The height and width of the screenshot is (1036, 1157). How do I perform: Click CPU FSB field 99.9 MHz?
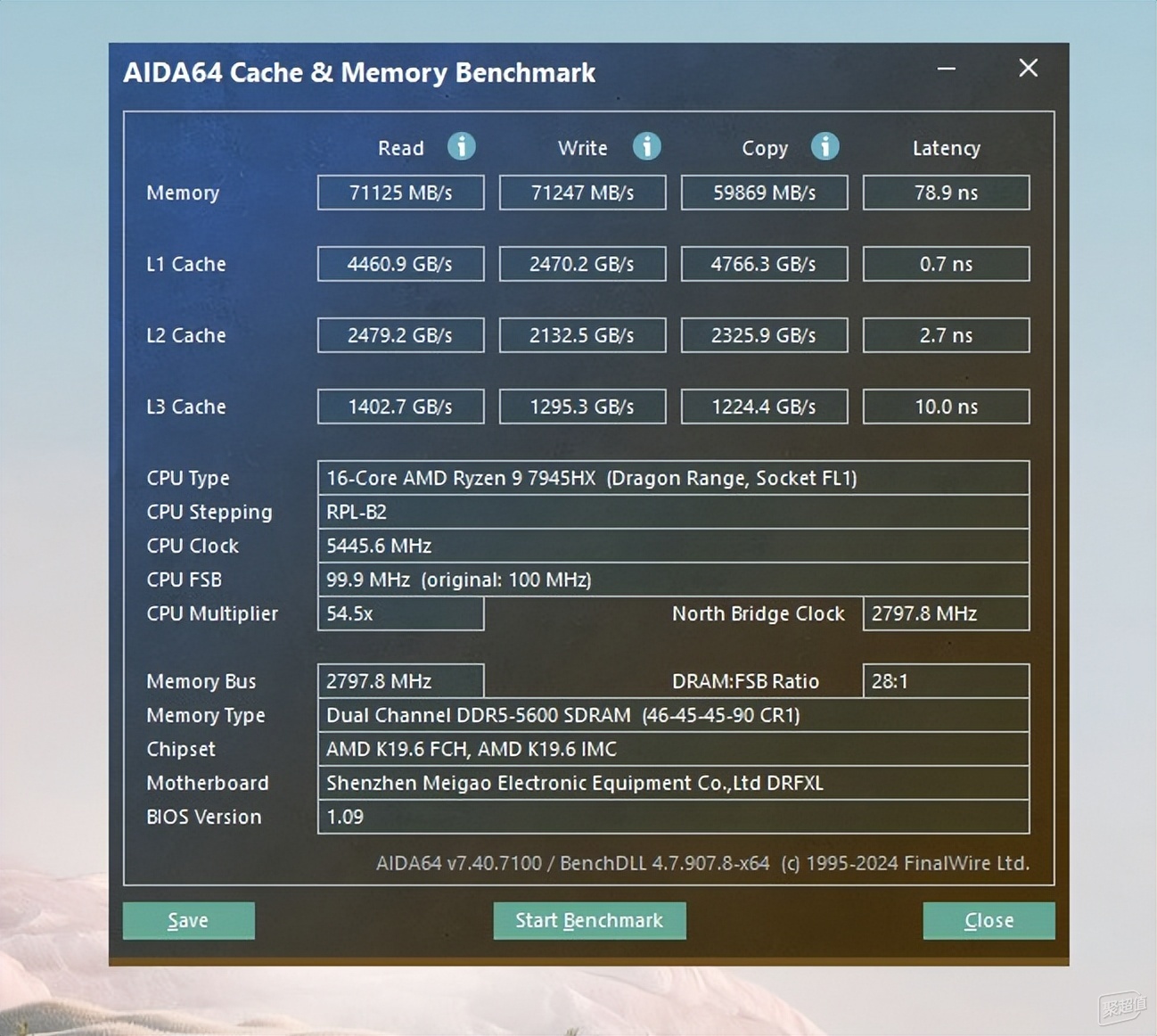tap(674, 580)
